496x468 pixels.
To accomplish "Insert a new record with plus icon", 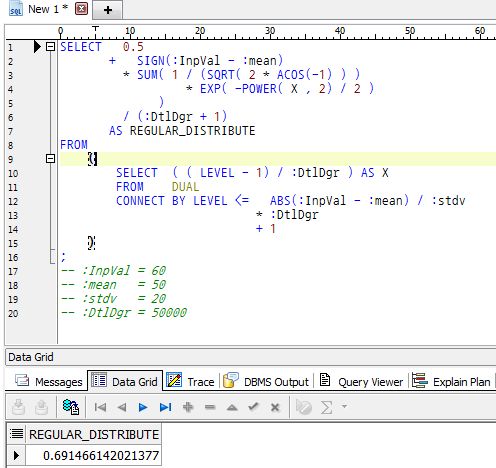I will tap(188, 407).
